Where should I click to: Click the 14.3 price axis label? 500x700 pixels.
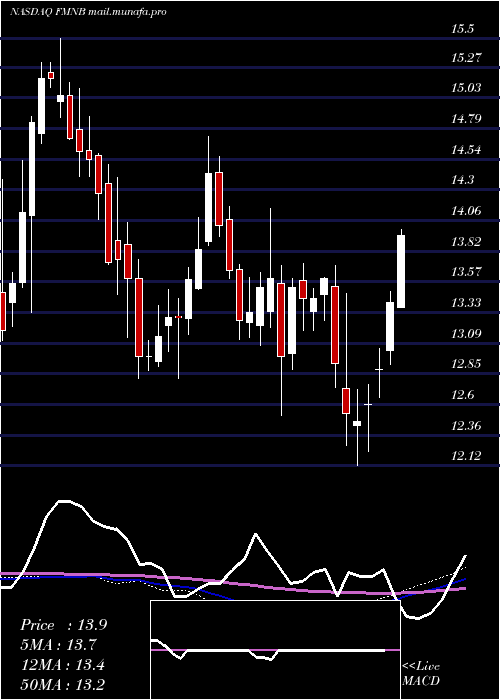462,180
